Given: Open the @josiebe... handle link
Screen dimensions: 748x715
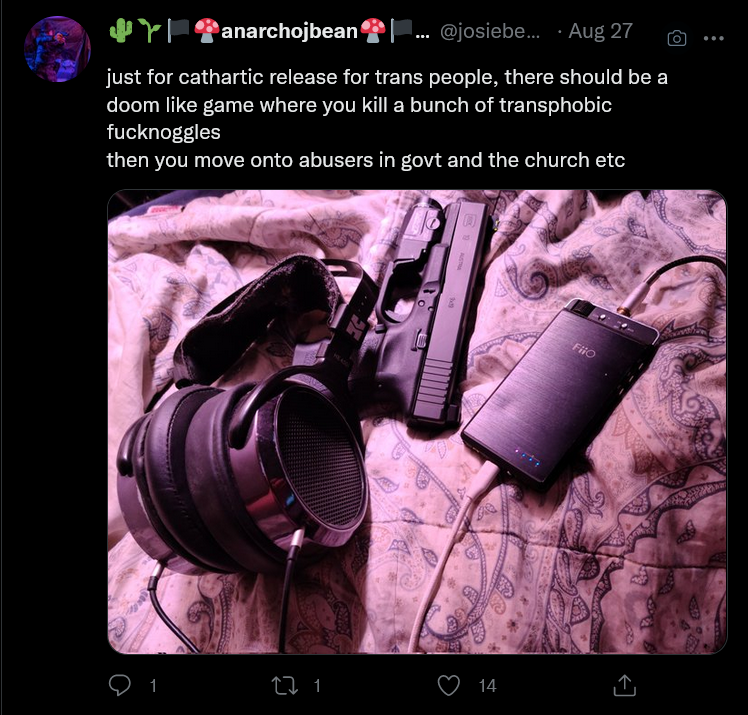Looking at the screenshot, I should pos(489,31).
